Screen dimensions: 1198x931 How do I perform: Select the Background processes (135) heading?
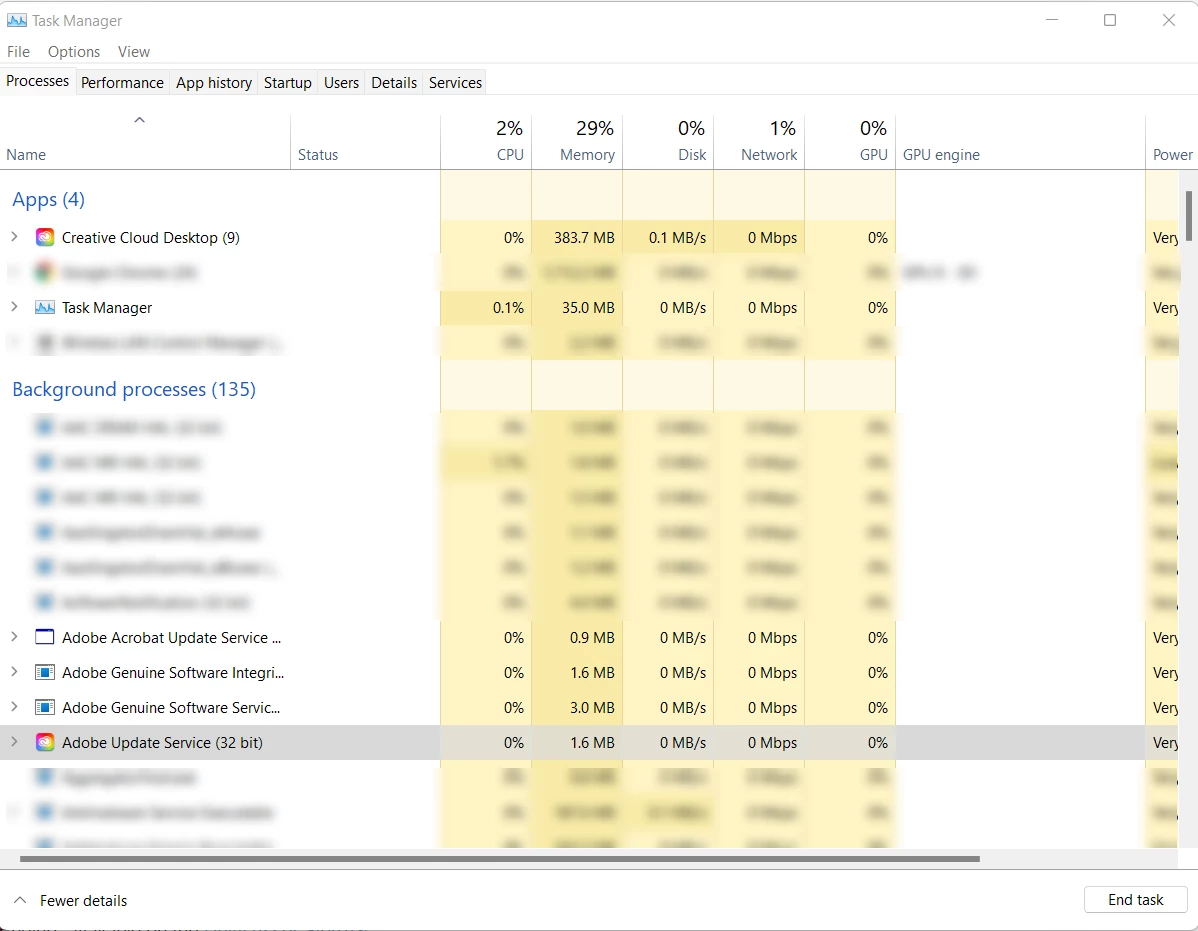tap(134, 390)
